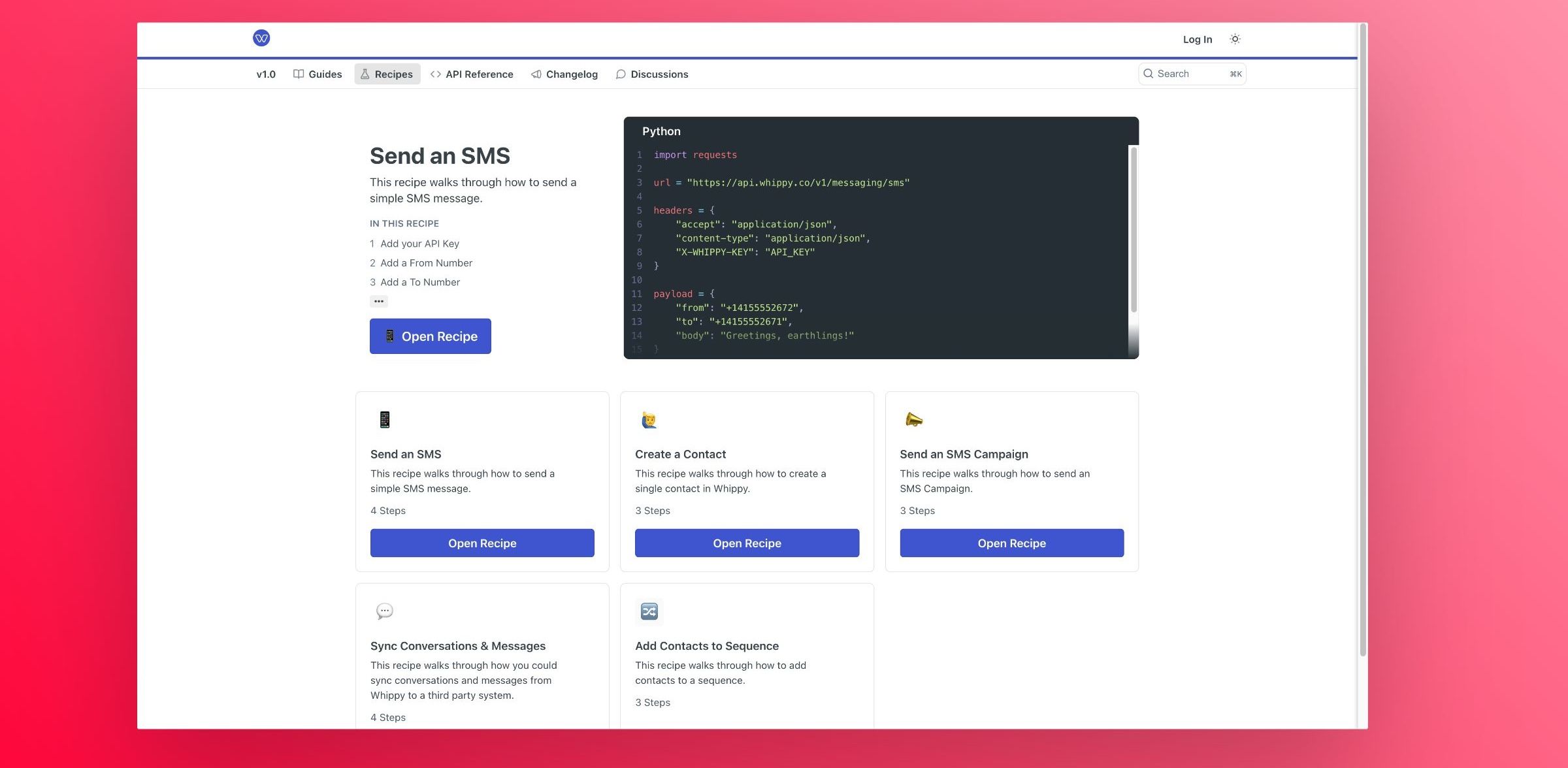This screenshot has width=1568, height=768.
Task: Open the Send an SMS Campaign recipe
Action: point(1011,543)
